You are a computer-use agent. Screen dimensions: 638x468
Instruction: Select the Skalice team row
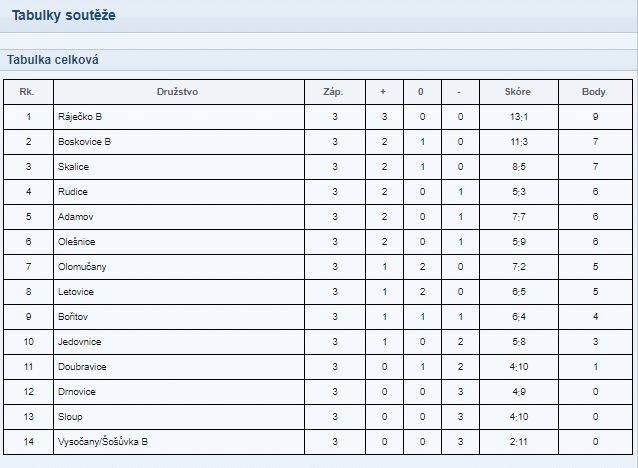point(318,167)
